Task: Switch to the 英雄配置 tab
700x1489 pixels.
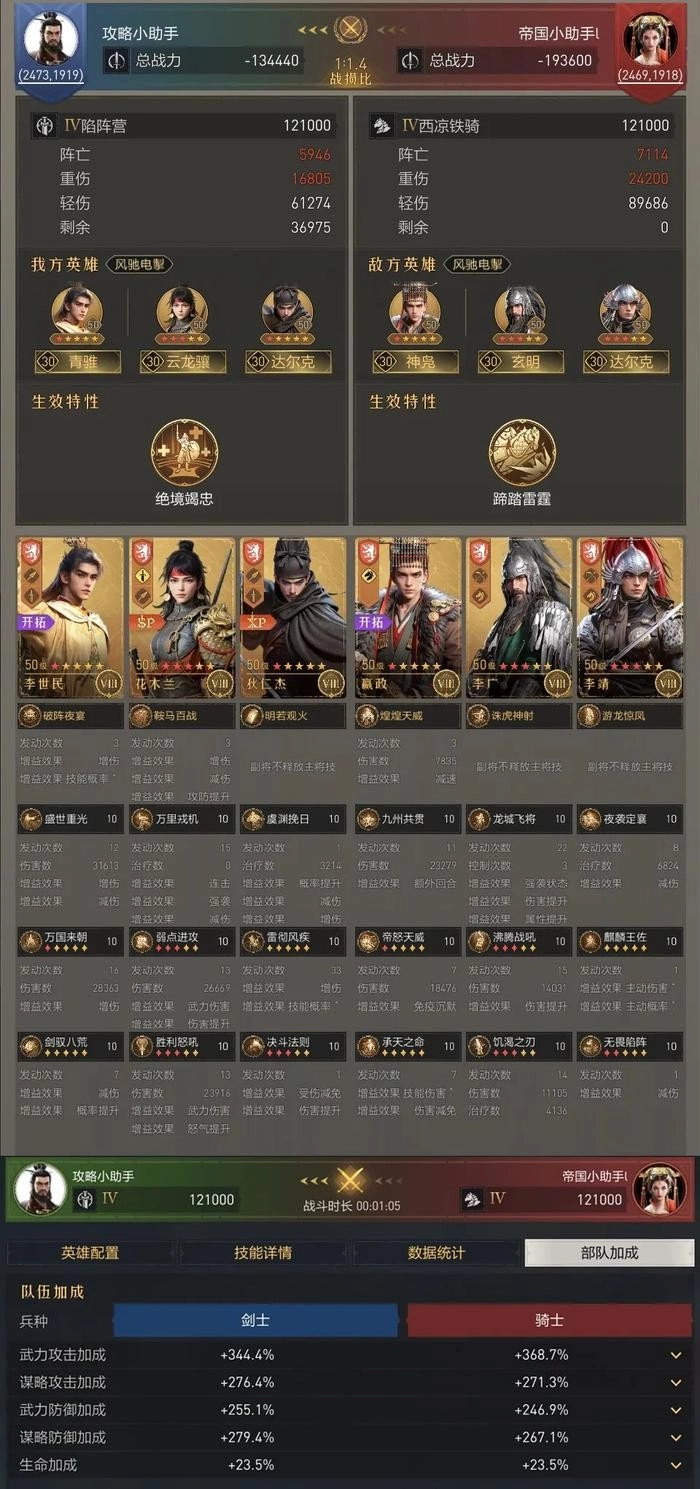Action: 90,1252
